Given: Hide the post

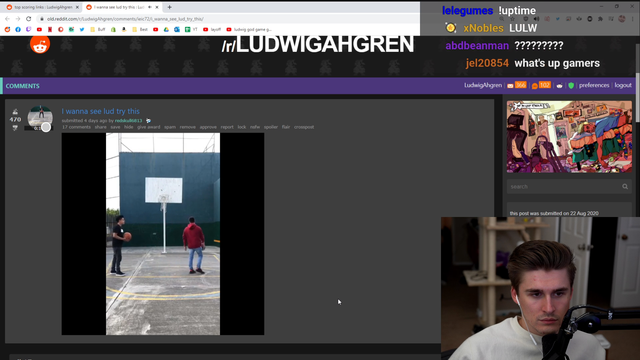Looking at the screenshot, I should point(129,127).
